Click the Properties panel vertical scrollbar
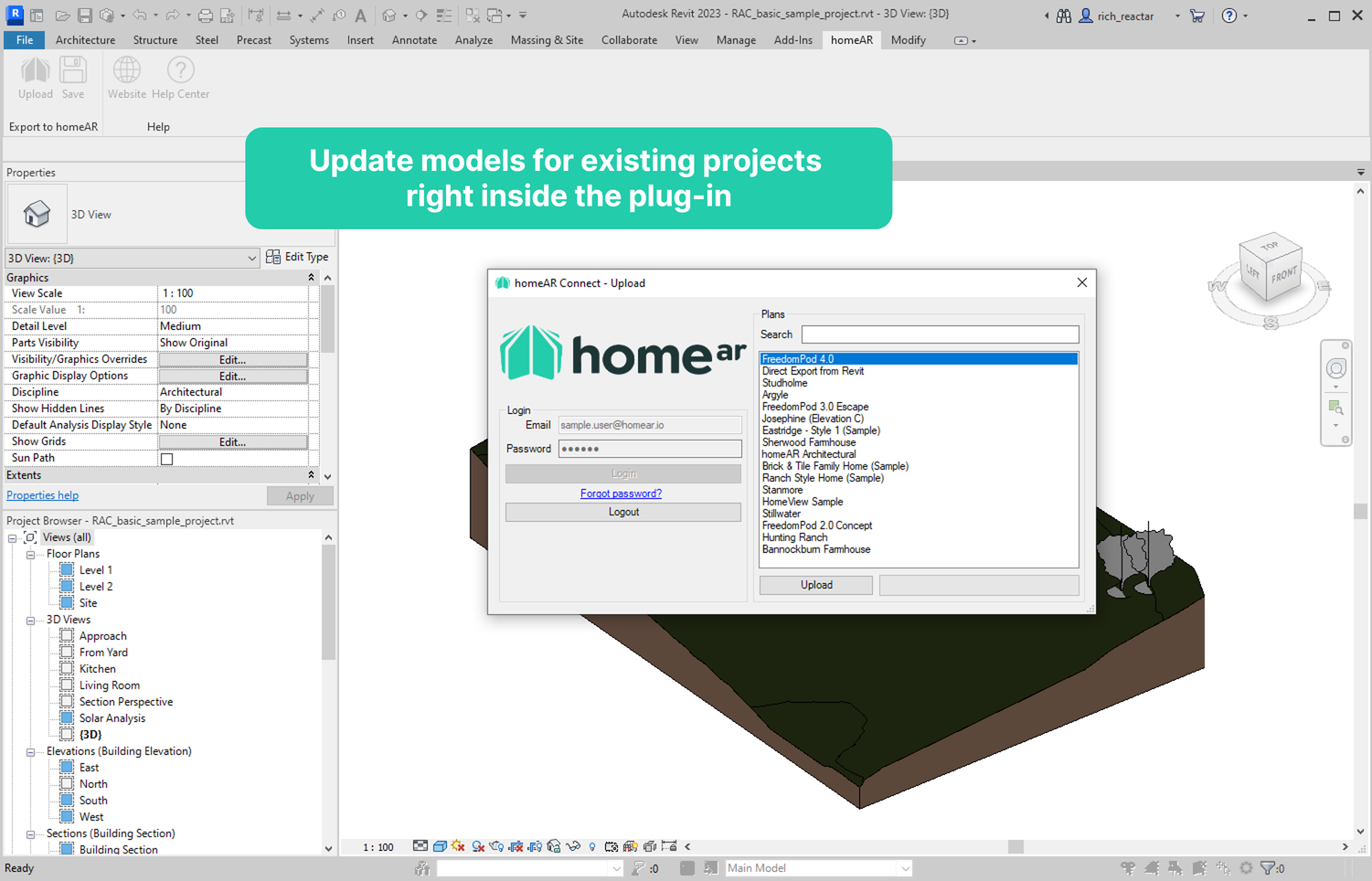This screenshot has width=1372, height=881. 328,320
